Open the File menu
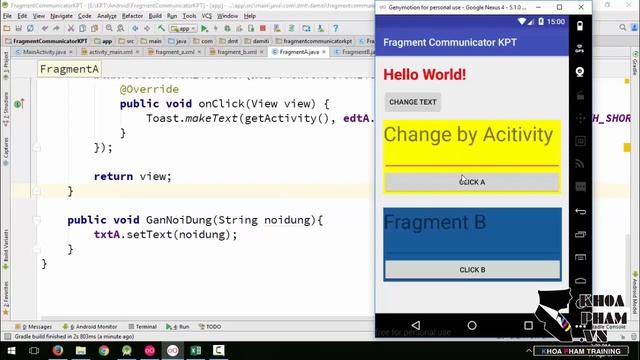Image resolution: width=640 pixels, height=360 pixels. 7,16
